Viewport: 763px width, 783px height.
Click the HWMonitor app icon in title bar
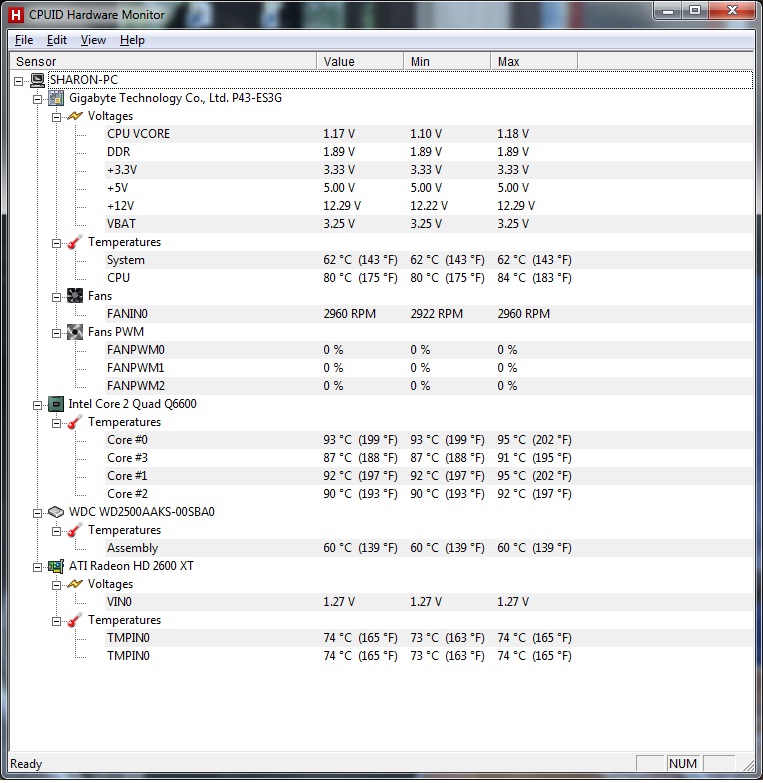click(15, 15)
